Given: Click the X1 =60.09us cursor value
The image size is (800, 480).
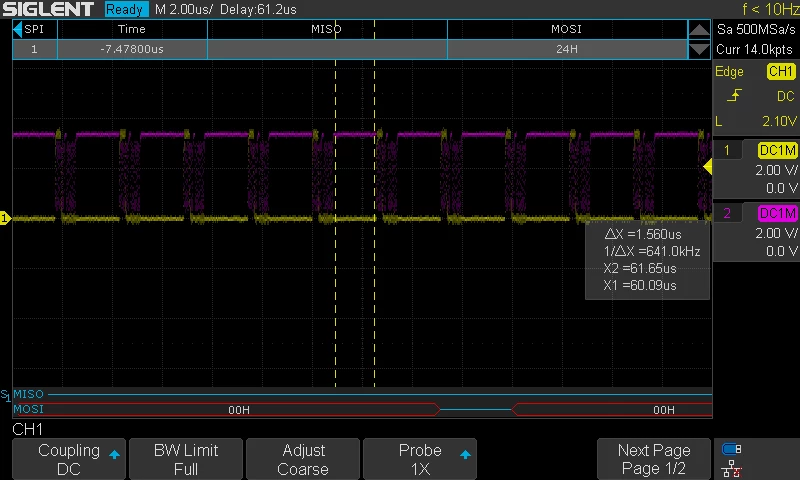Looking at the screenshot, I should click(x=640, y=285).
